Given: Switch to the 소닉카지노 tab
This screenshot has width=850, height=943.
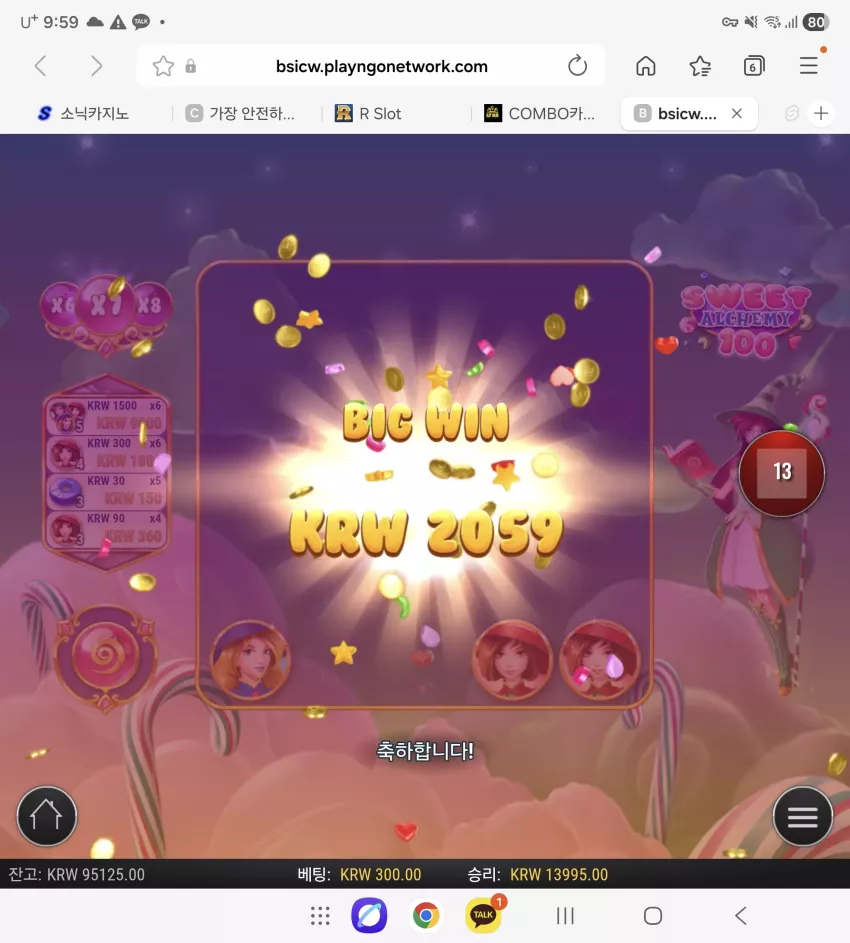Looking at the screenshot, I should (x=84, y=114).
